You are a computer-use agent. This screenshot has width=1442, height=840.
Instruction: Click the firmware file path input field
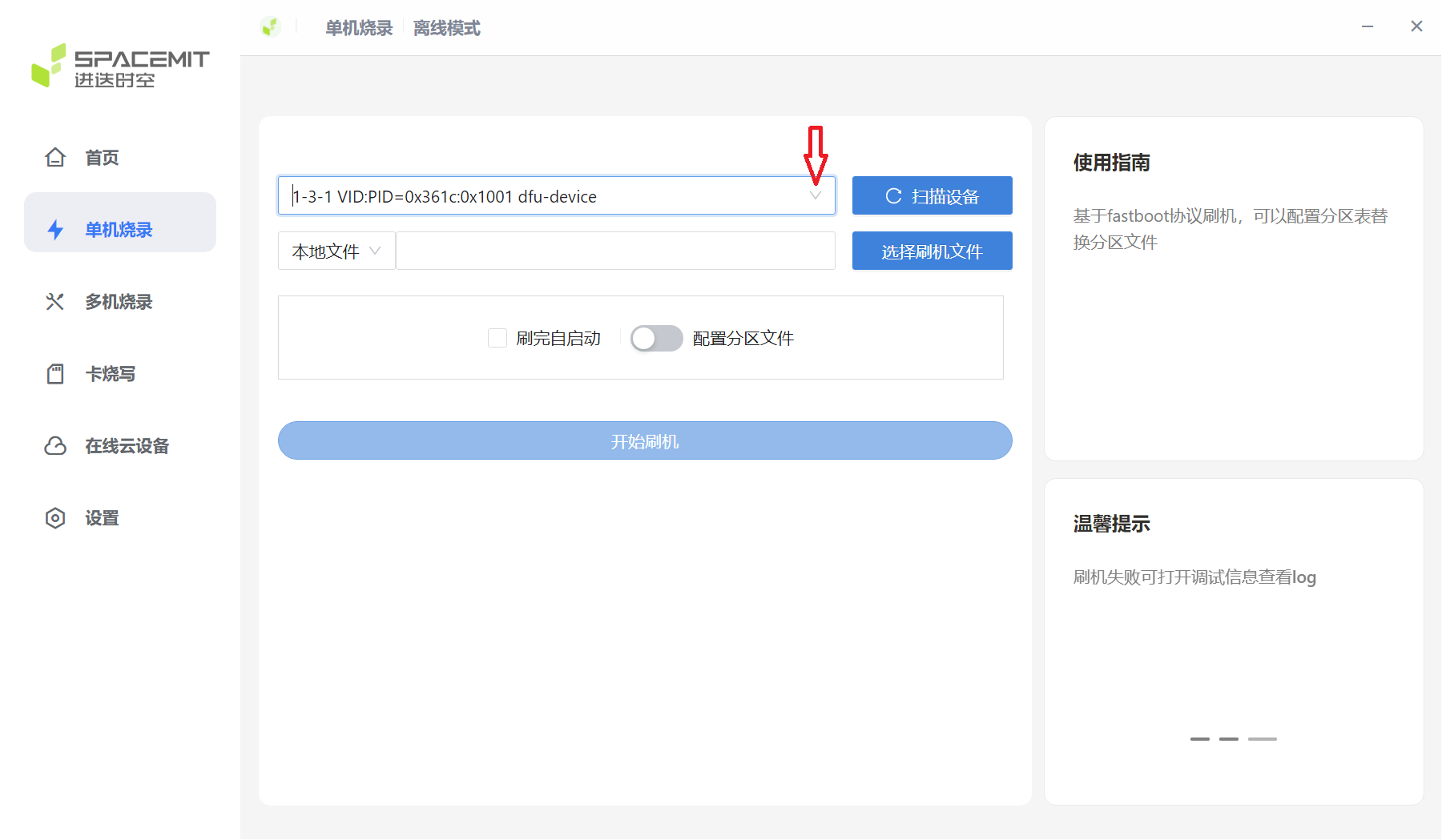[615, 251]
